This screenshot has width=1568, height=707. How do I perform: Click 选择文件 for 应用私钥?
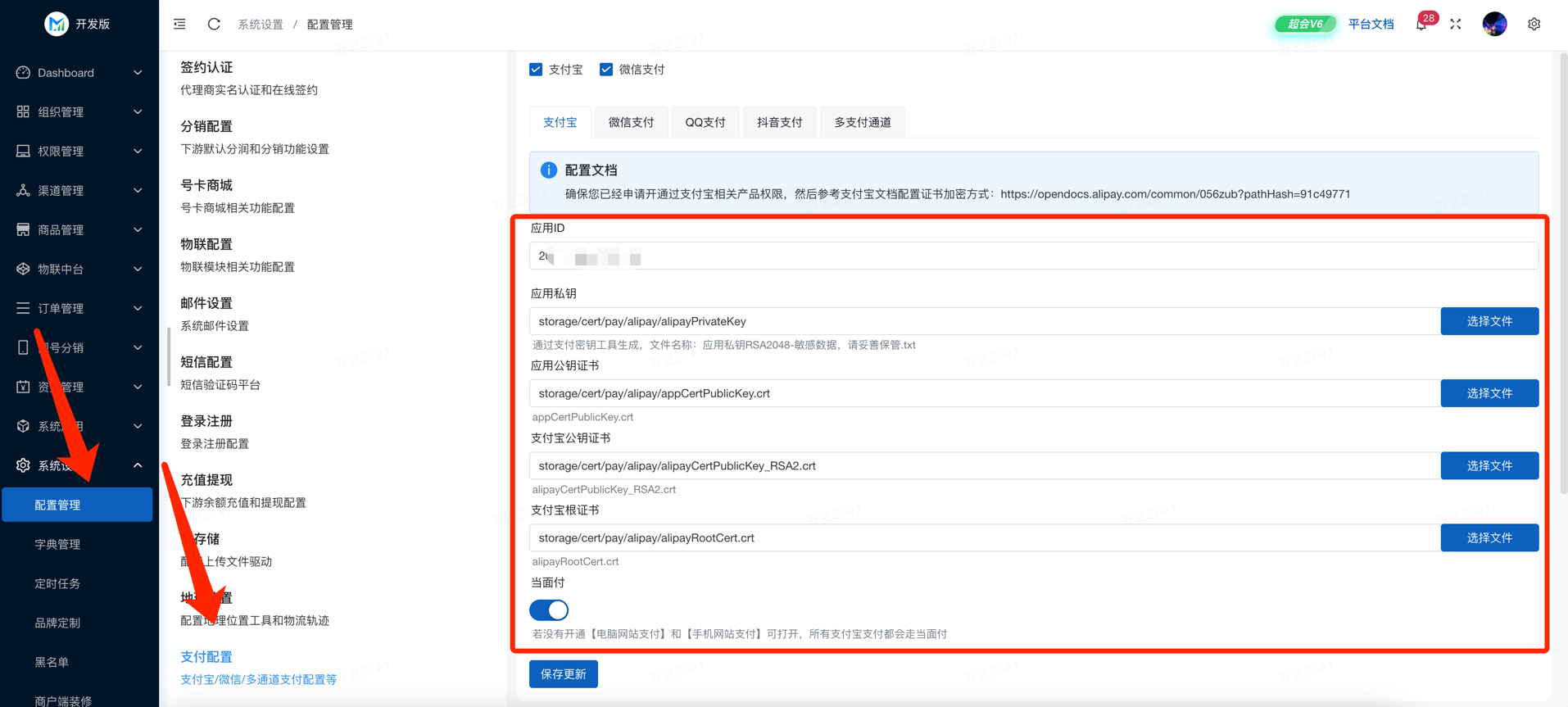pos(1489,322)
